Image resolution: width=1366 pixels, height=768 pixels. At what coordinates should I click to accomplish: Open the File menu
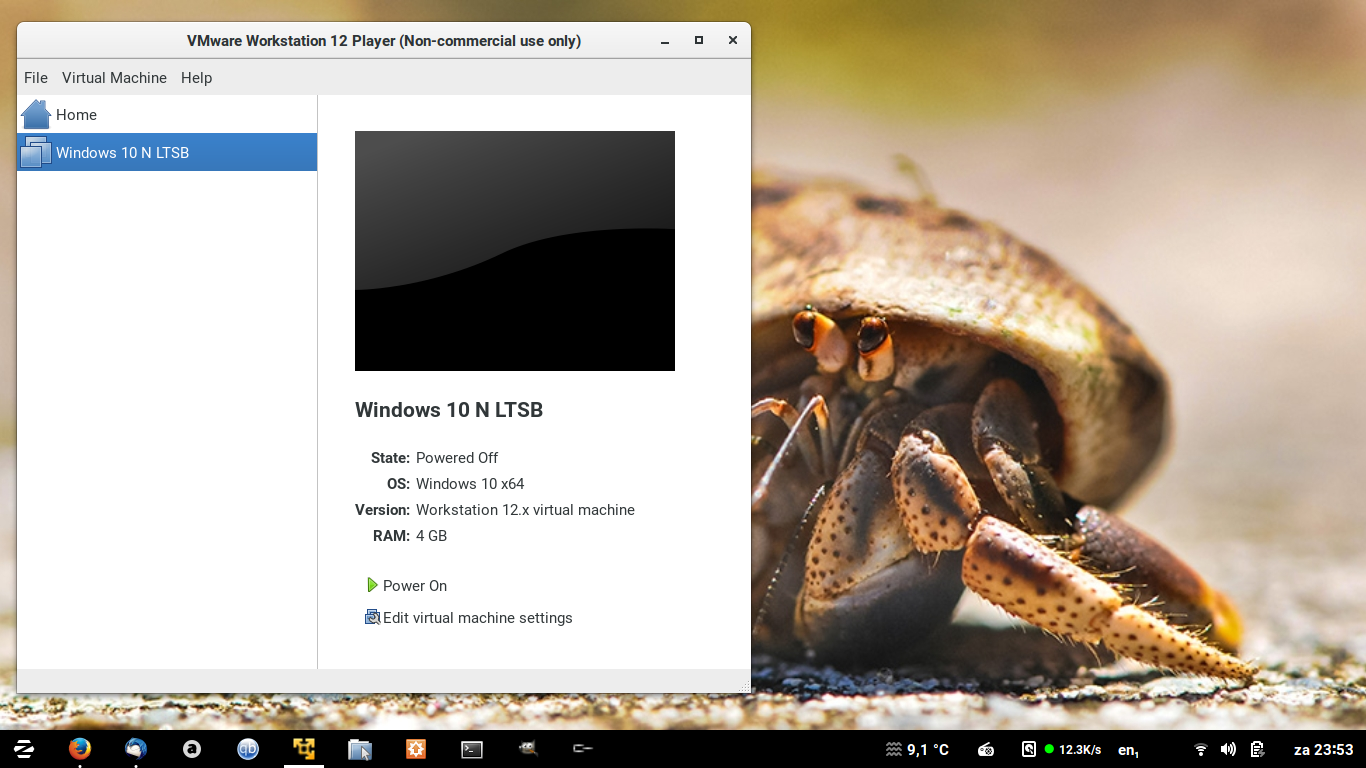click(36, 78)
